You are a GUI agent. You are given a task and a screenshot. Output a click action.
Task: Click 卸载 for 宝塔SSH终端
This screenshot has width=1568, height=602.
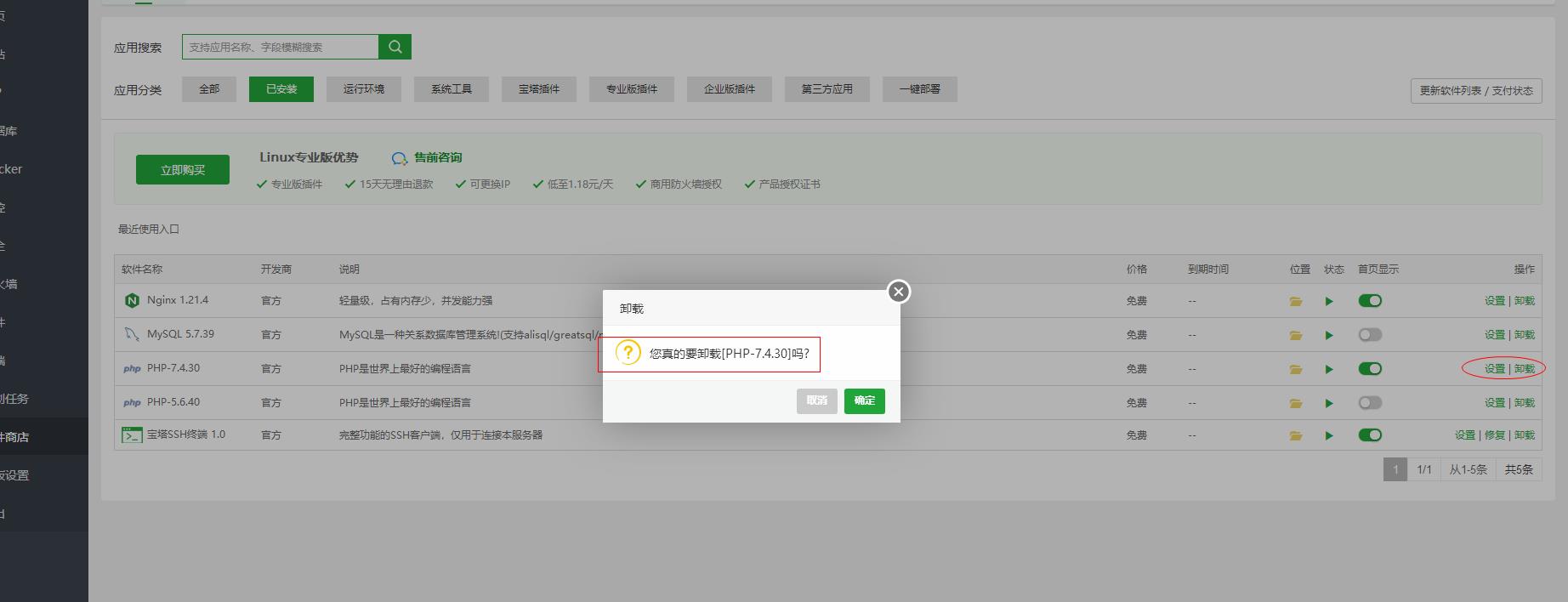pos(1525,435)
